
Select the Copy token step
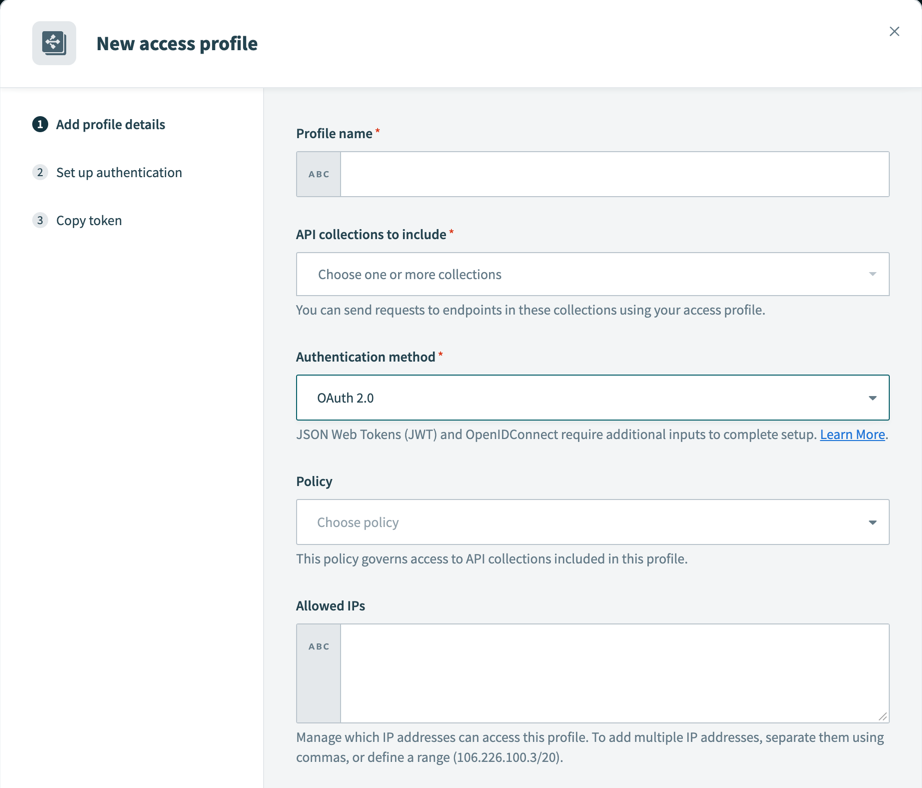(x=90, y=220)
